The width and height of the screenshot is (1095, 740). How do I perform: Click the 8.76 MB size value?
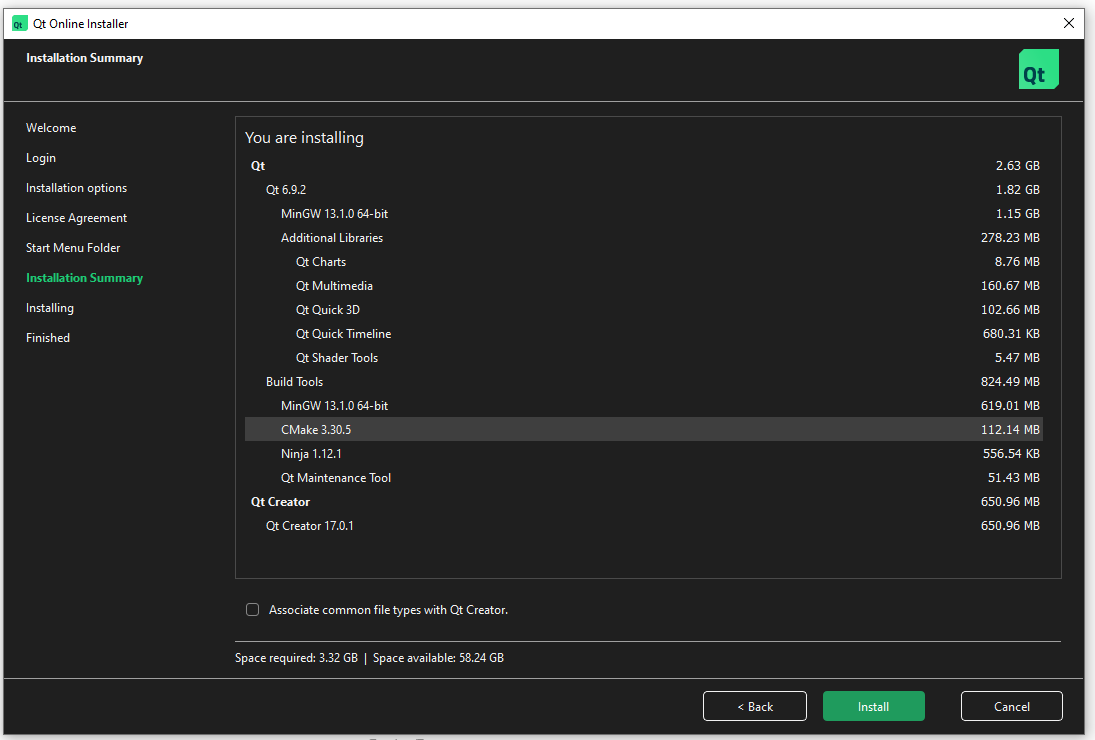coord(1017,262)
